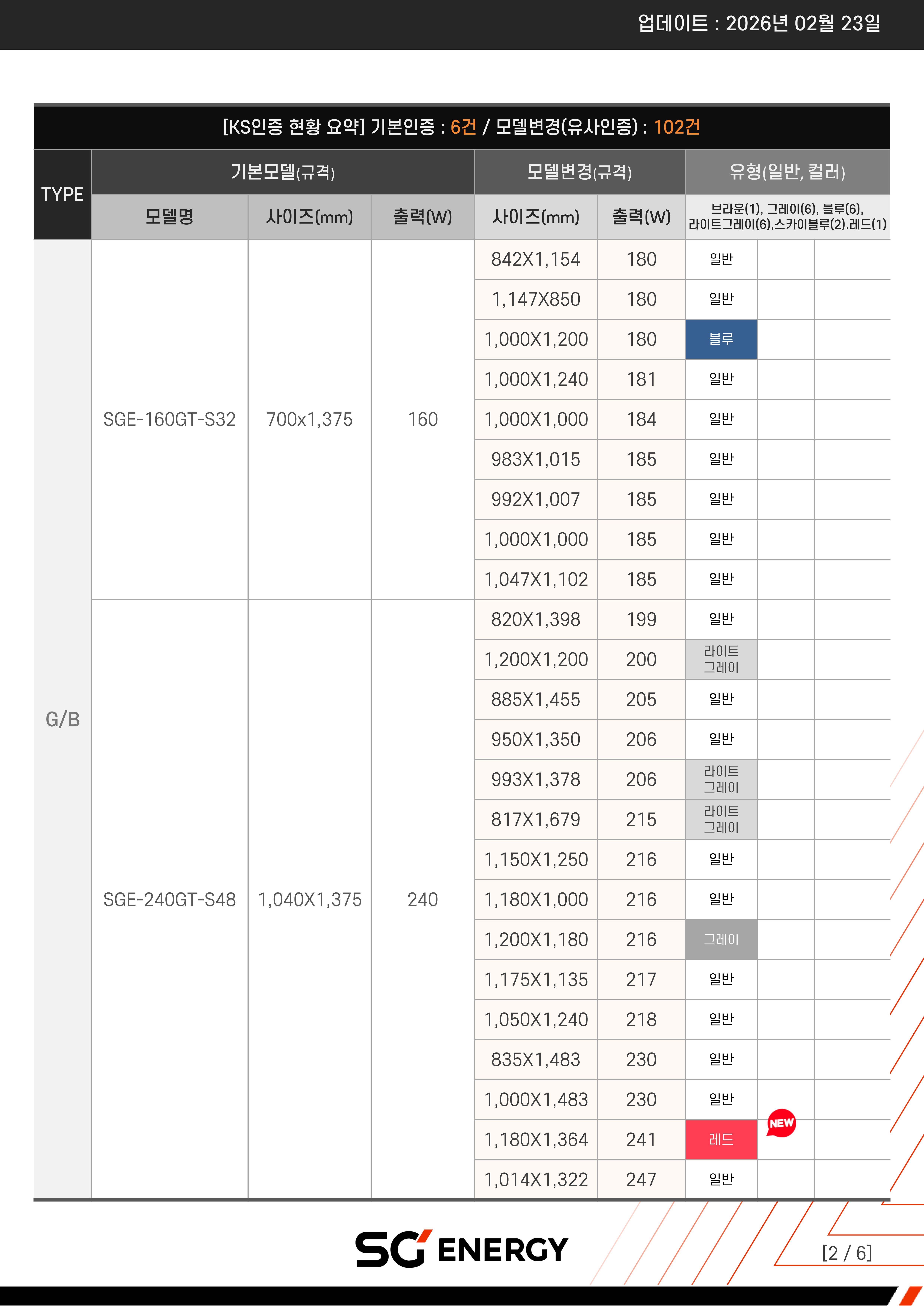Click model name SGE-160GT-S32

pos(169,420)
